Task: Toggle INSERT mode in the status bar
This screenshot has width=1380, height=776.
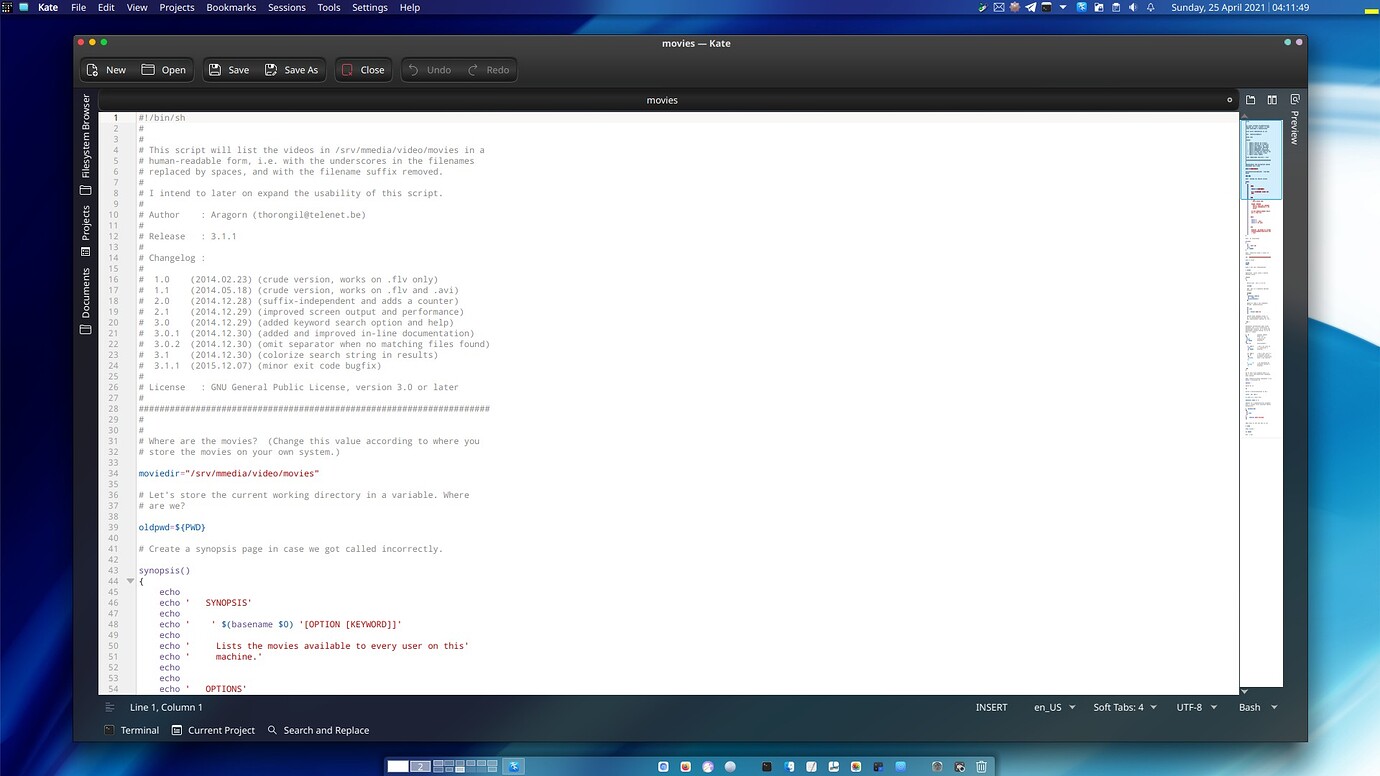Action: (x=991, y=707)
